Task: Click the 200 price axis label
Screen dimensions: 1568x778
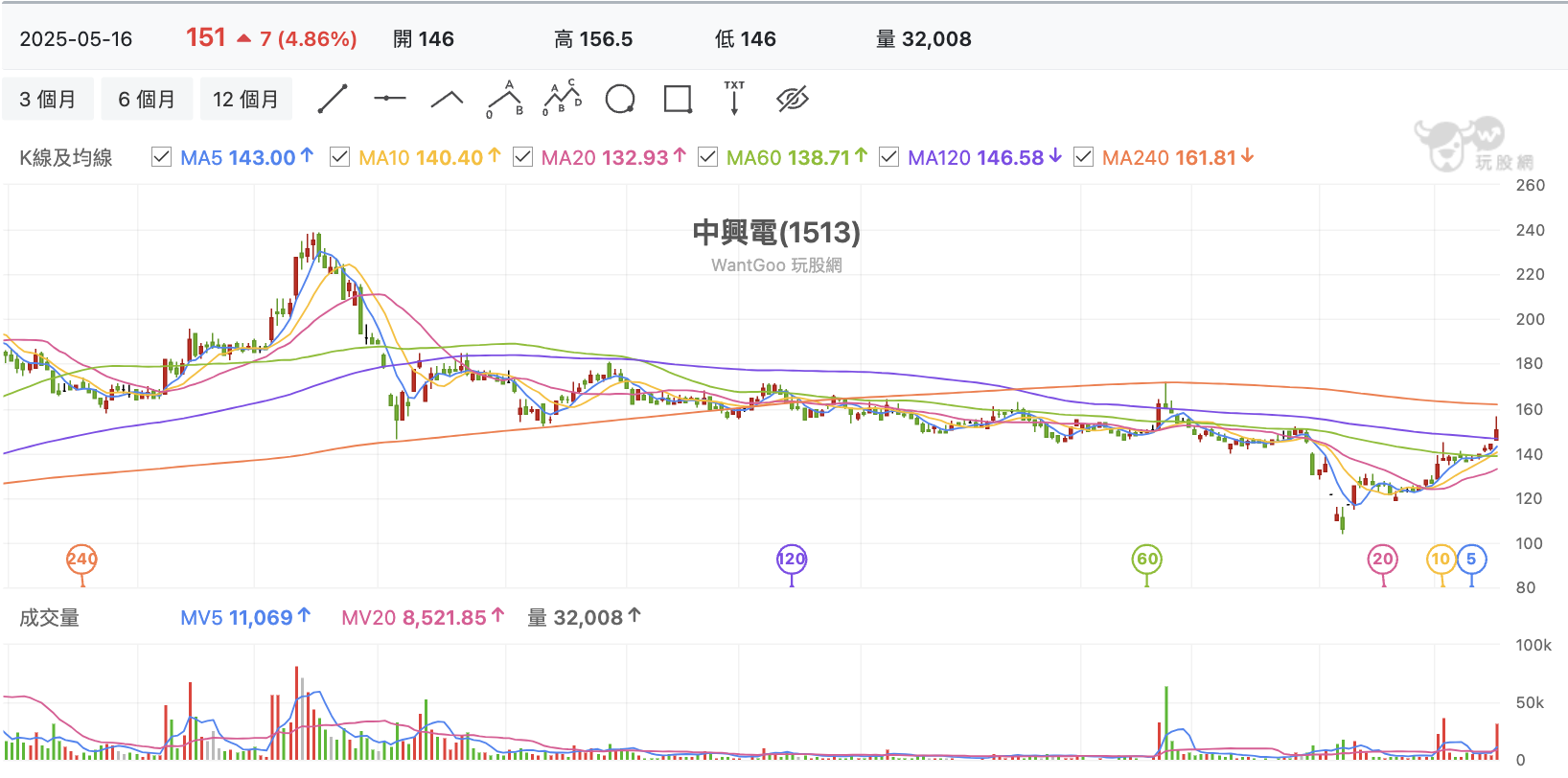Action: click(1531, 320)
